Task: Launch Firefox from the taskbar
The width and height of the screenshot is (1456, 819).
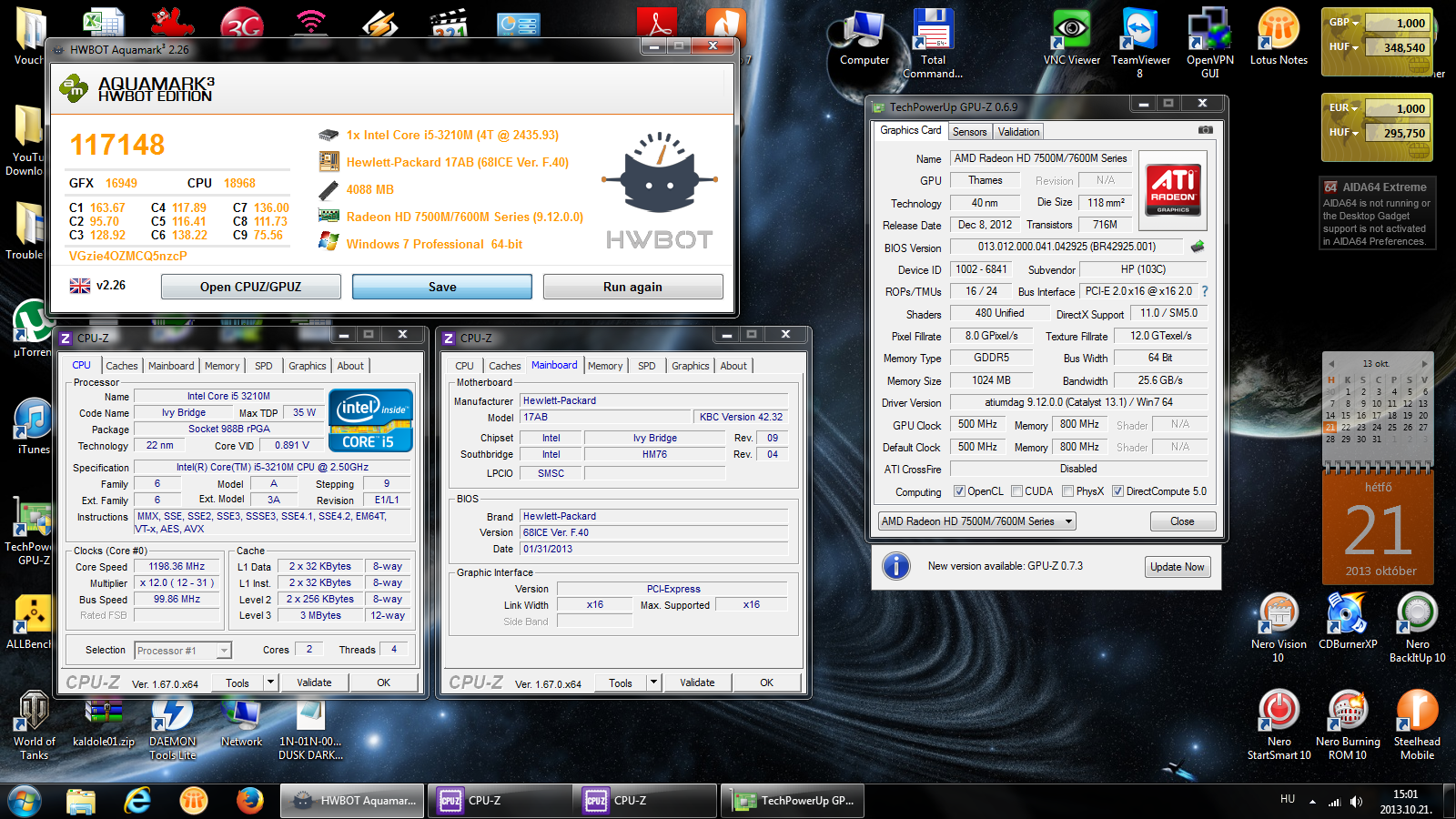Action: click(x=249, y=801)
